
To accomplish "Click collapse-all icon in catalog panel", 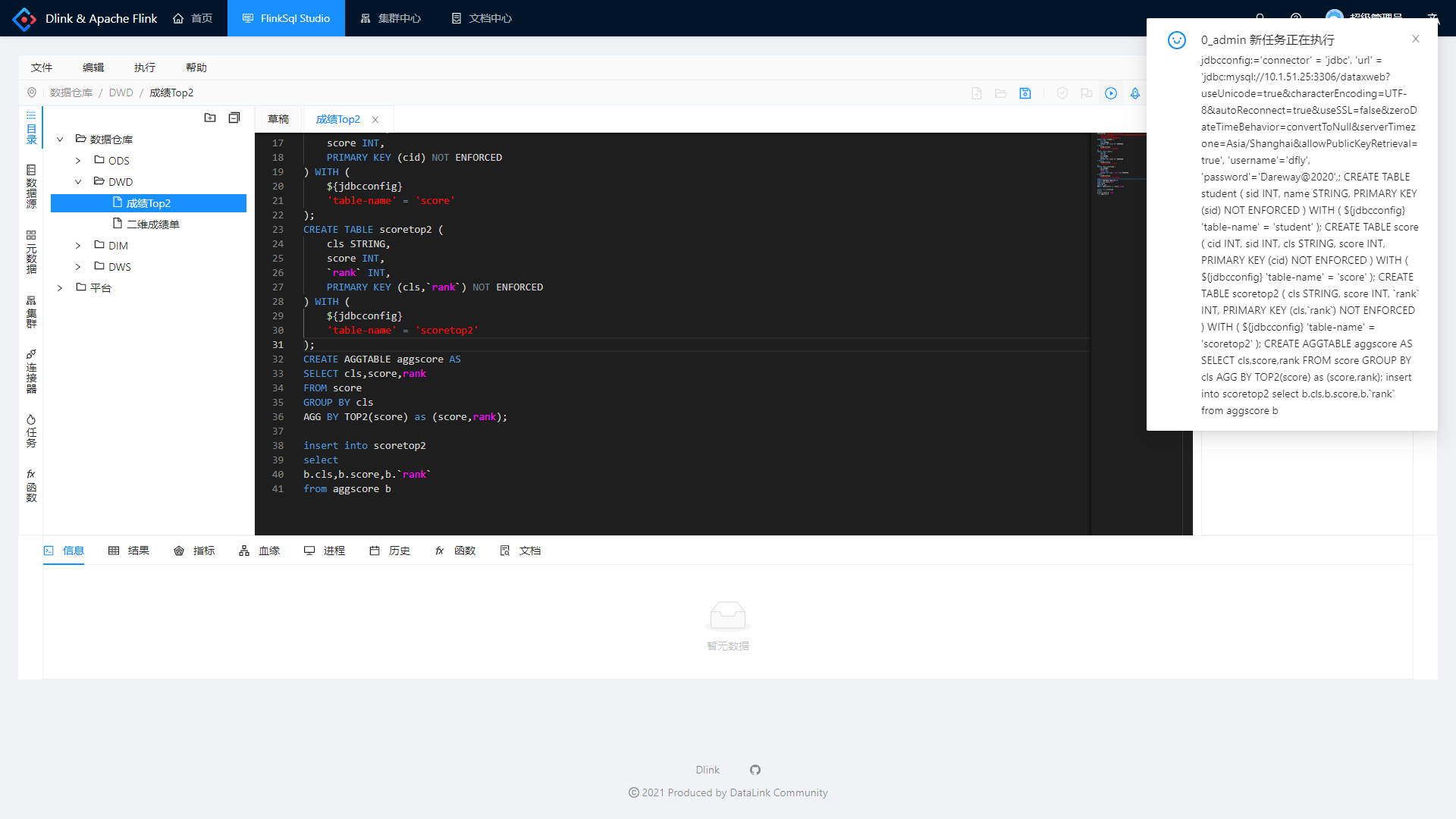I will (x=234, y=118).
